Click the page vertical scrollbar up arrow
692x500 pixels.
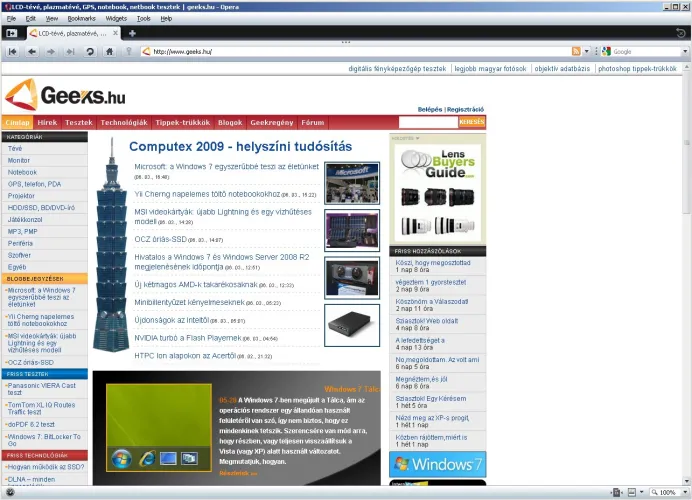pos(687,67)
